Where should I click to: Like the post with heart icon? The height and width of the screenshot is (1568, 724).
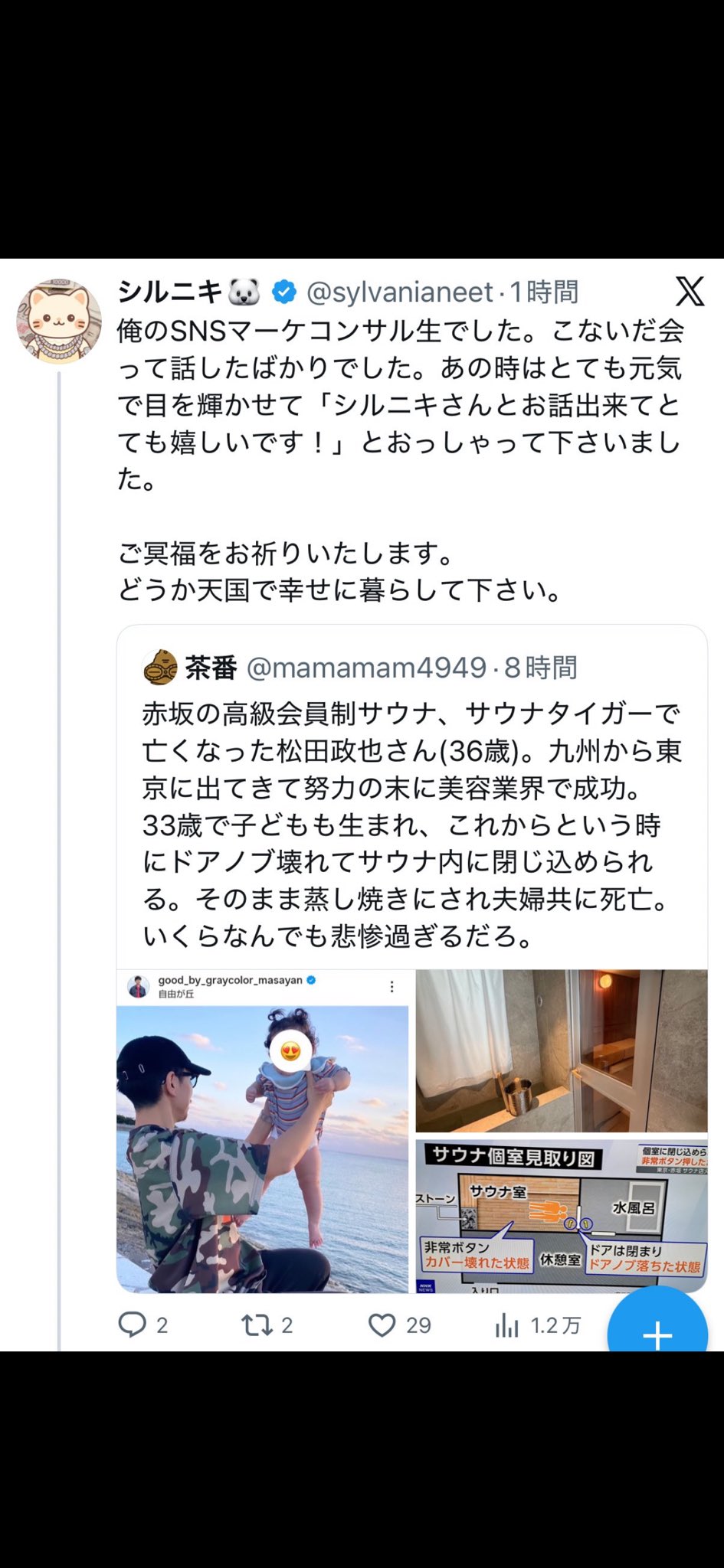click(382, 1325)
